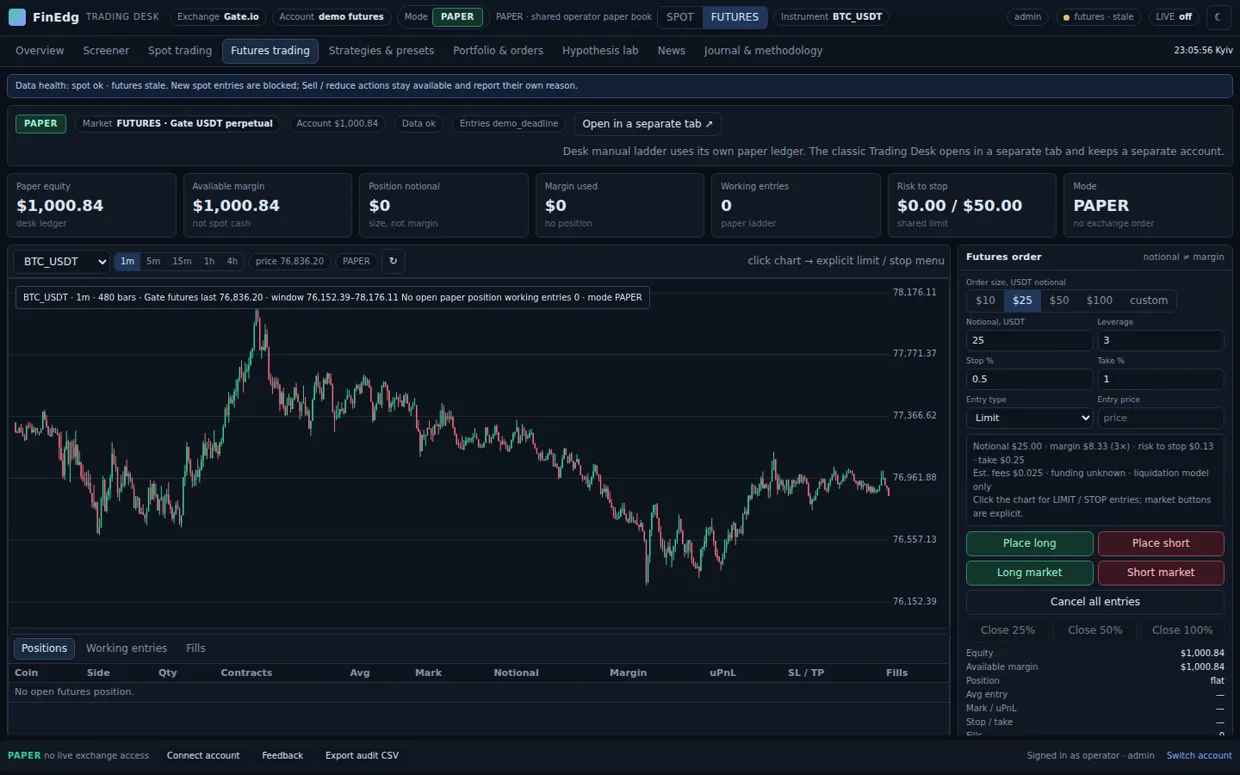1240x775 pixels.
Task: Show the Working entries tab
Action: (x=126, y=648)
